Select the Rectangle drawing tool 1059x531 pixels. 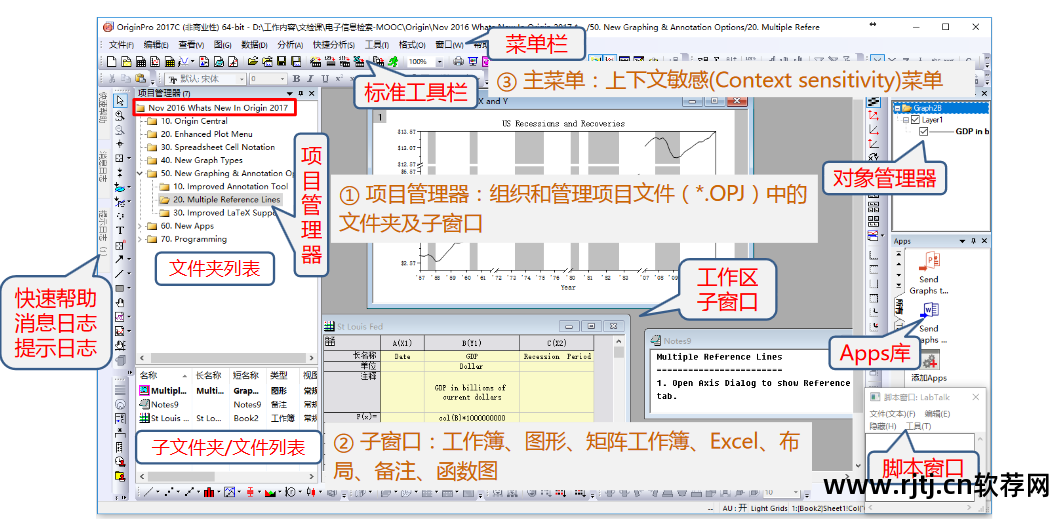click(120, 288)
